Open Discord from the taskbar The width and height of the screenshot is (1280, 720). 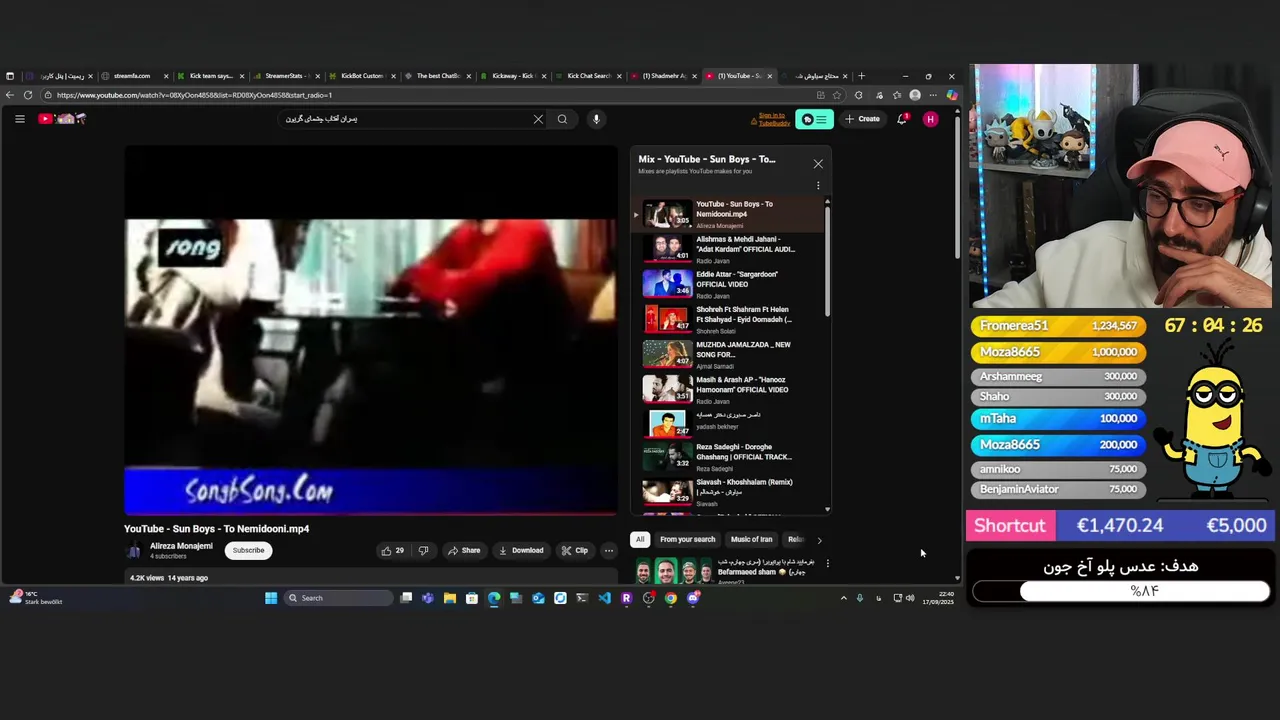[x=692, y=598]
